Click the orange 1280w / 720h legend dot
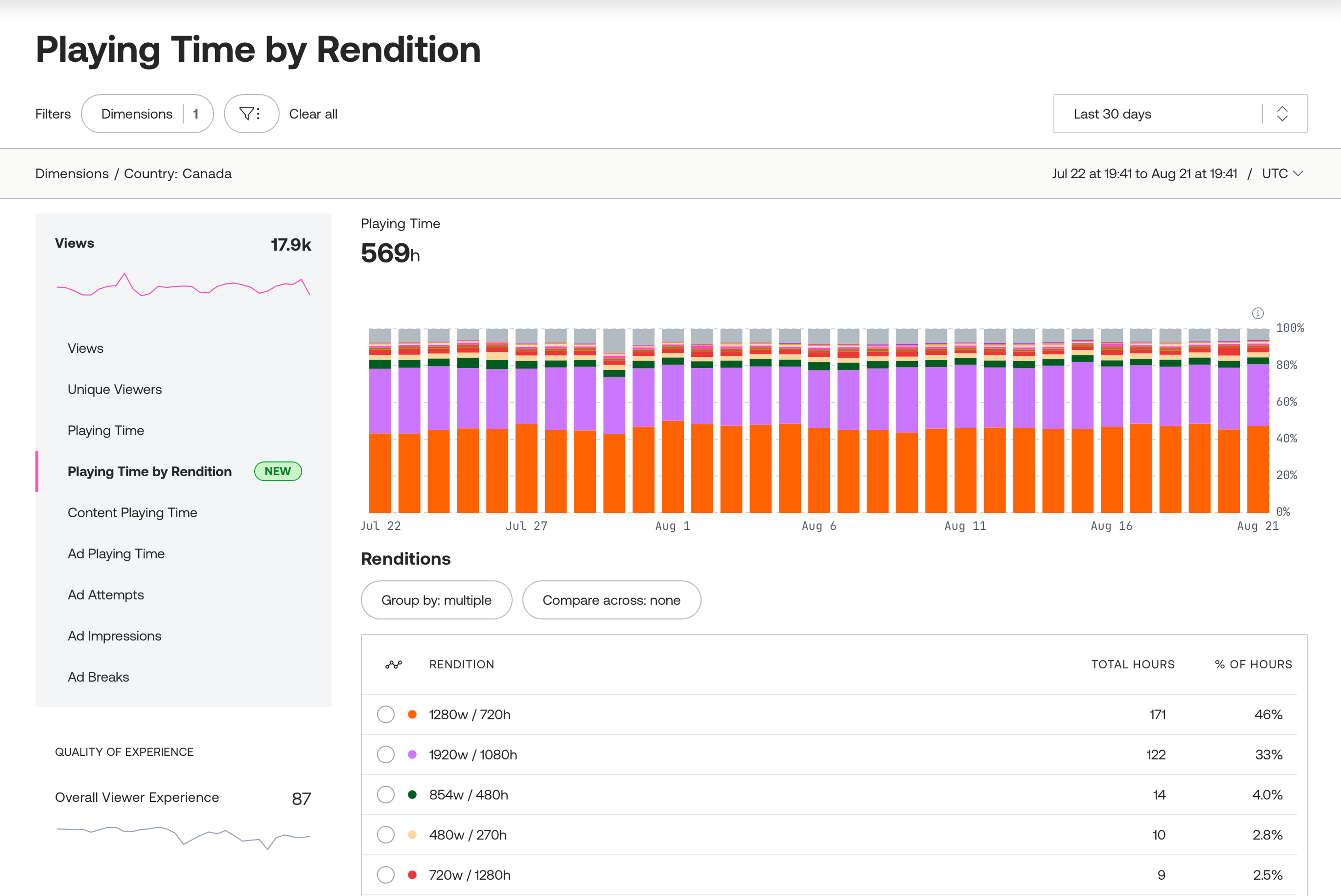Screen dimensions: 1341x896 (x=412, y=714)
